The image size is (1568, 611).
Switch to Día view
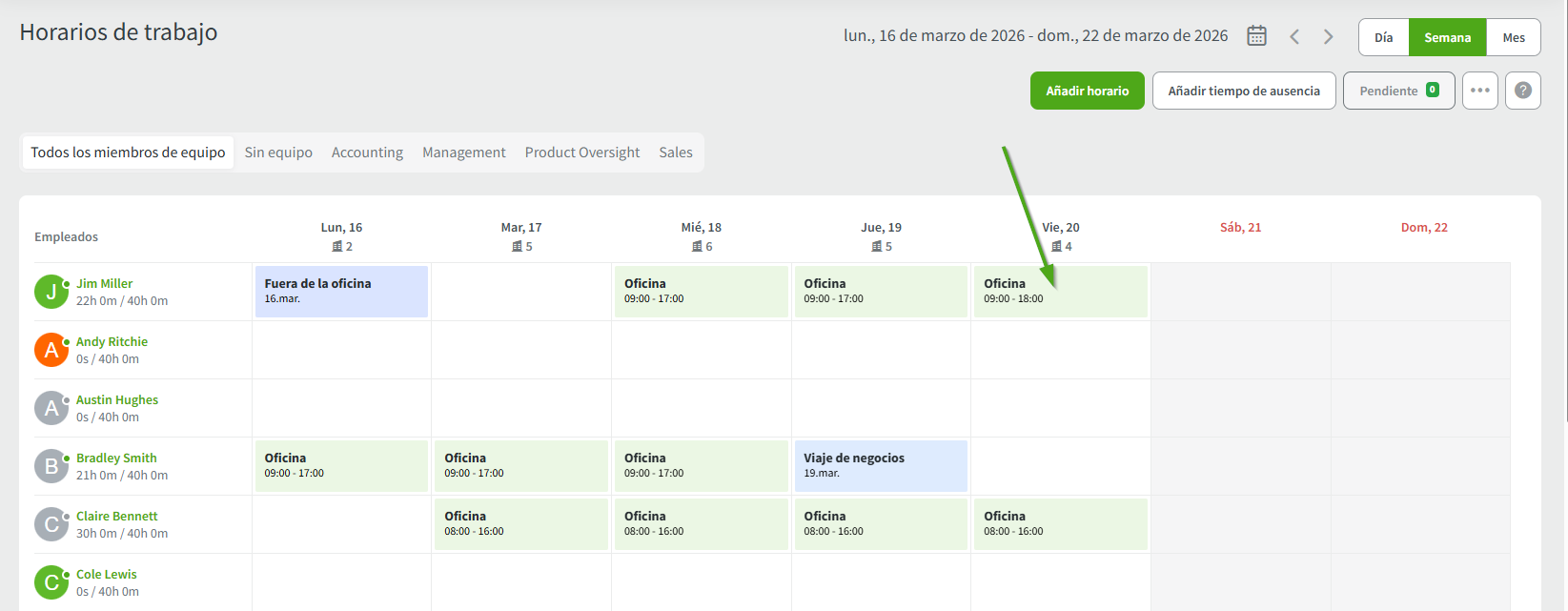point(1383,38)
